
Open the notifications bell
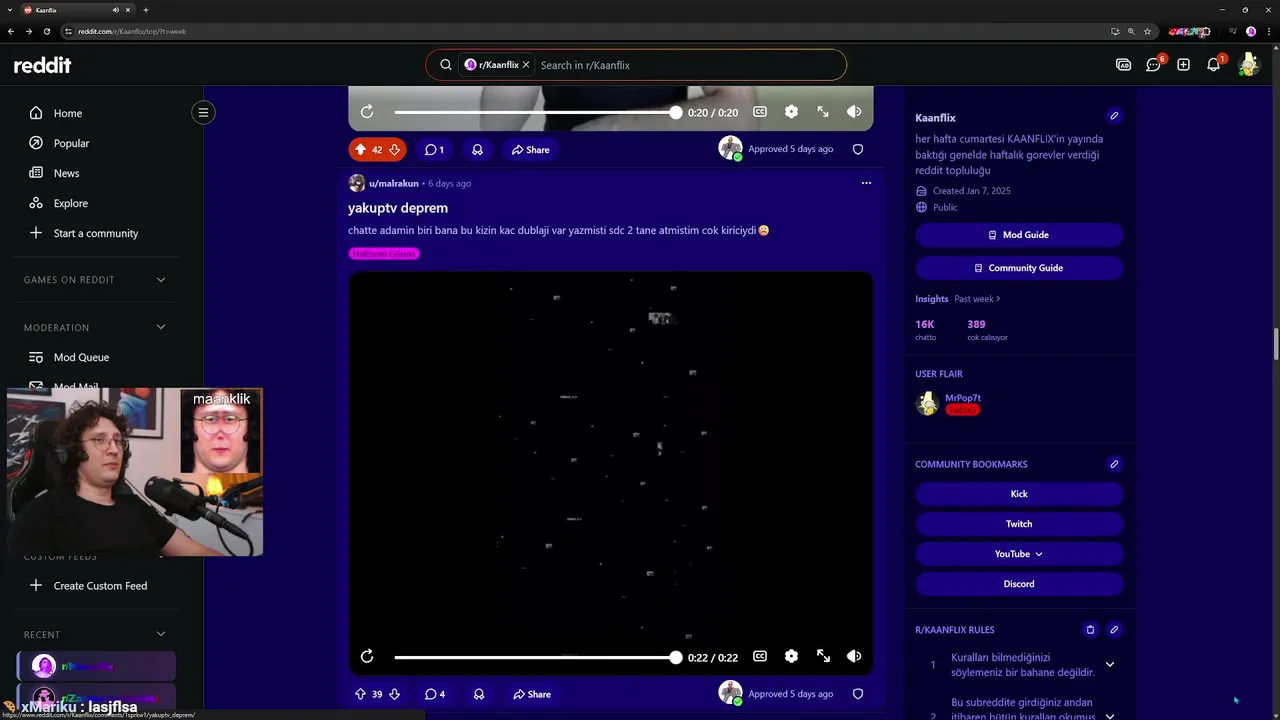[1213, 65]
